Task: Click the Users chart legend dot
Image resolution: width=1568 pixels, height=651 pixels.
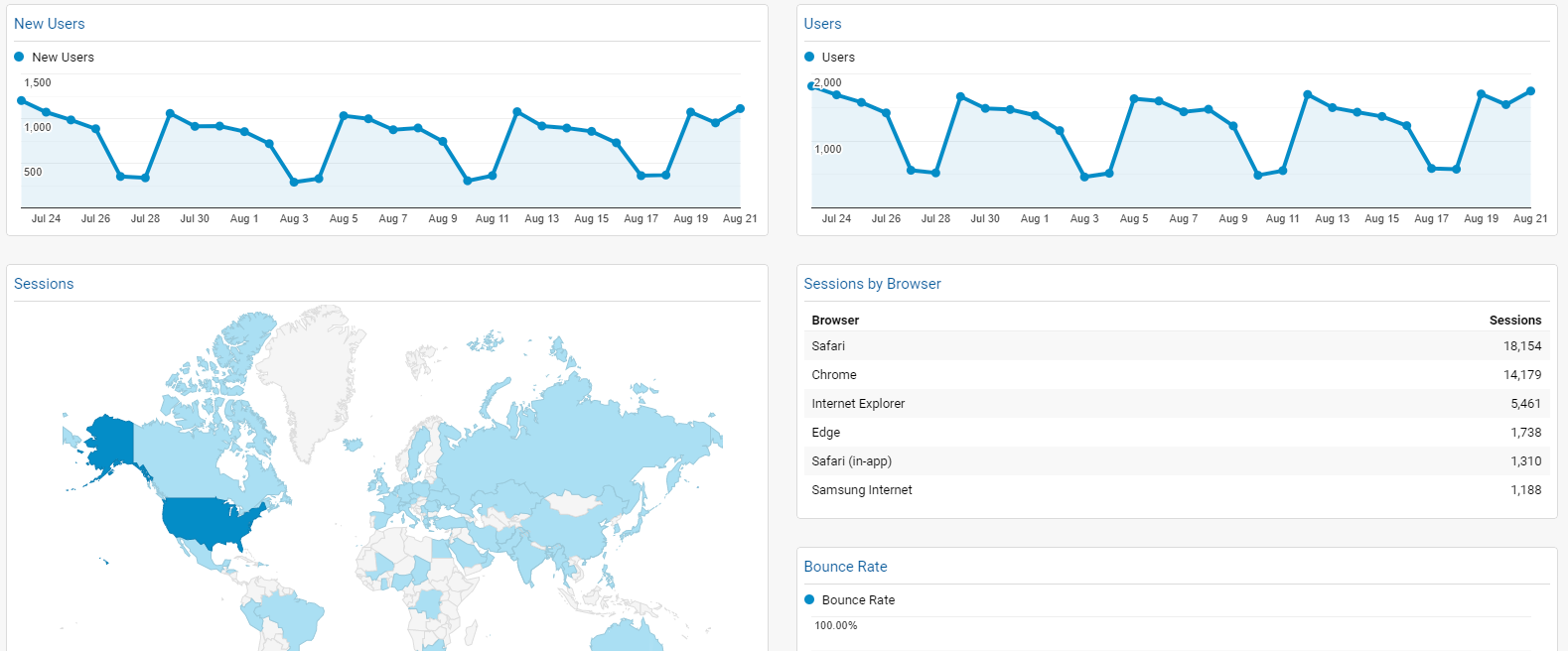Action: [809, 57]
